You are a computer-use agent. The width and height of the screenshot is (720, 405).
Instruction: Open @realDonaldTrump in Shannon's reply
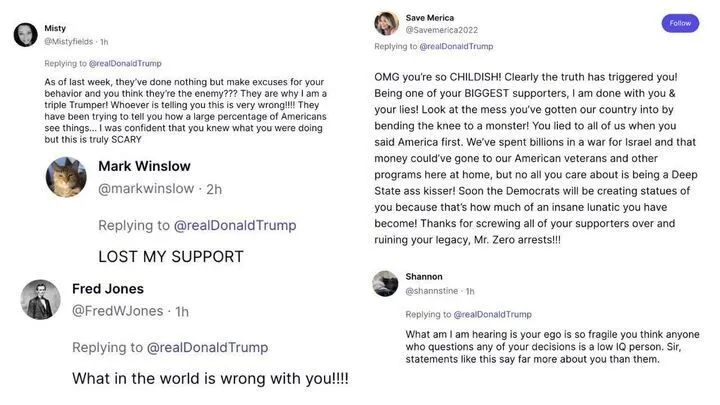click(x=486, y=314)
